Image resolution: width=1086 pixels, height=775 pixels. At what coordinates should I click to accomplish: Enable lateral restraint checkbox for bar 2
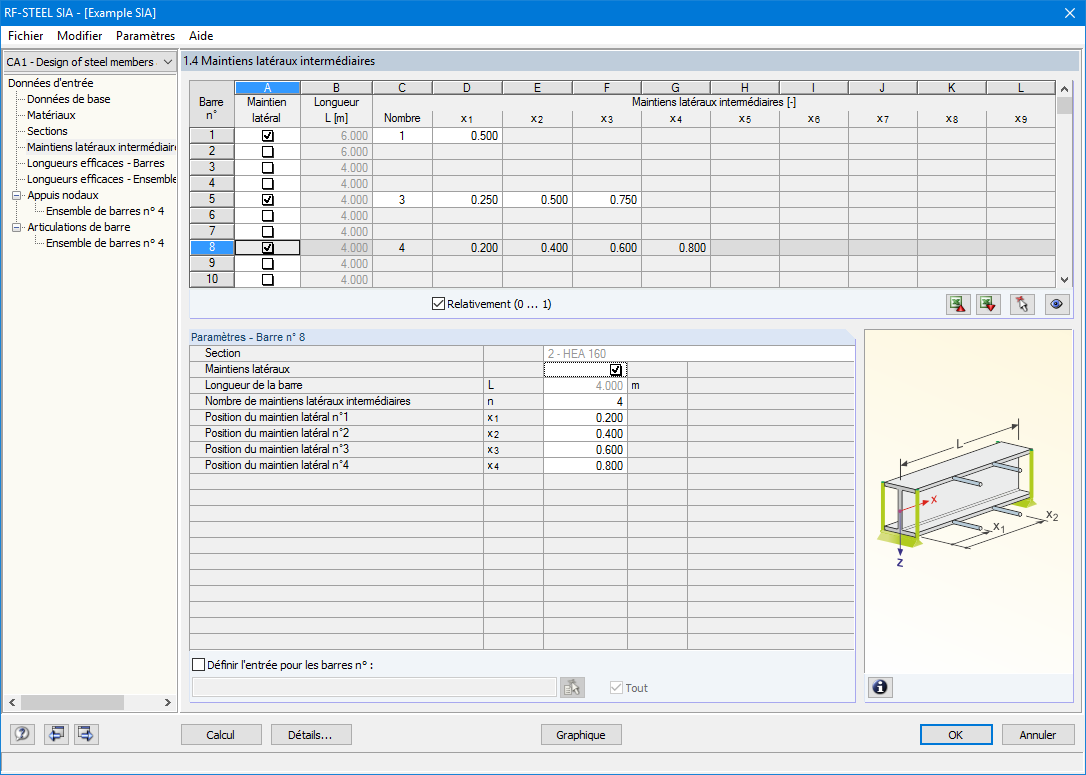point(267,152)
